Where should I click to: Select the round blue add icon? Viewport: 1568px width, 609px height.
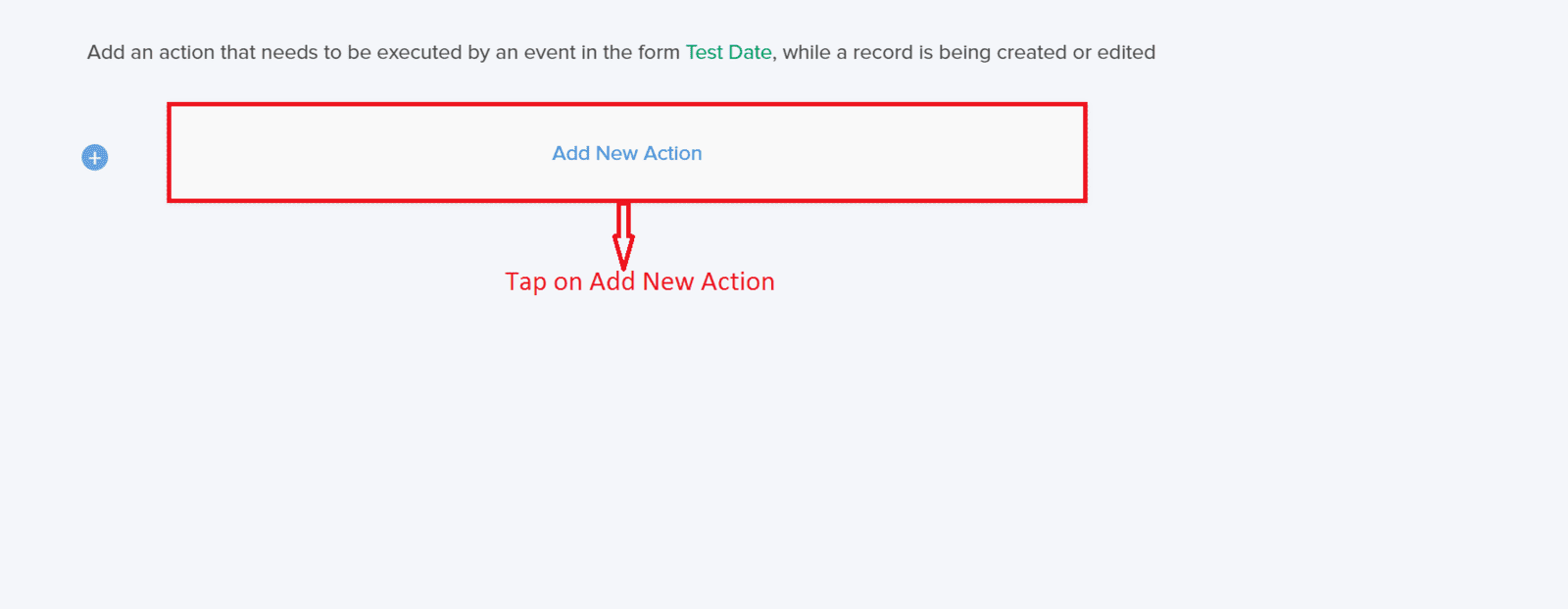click(95, 157)
